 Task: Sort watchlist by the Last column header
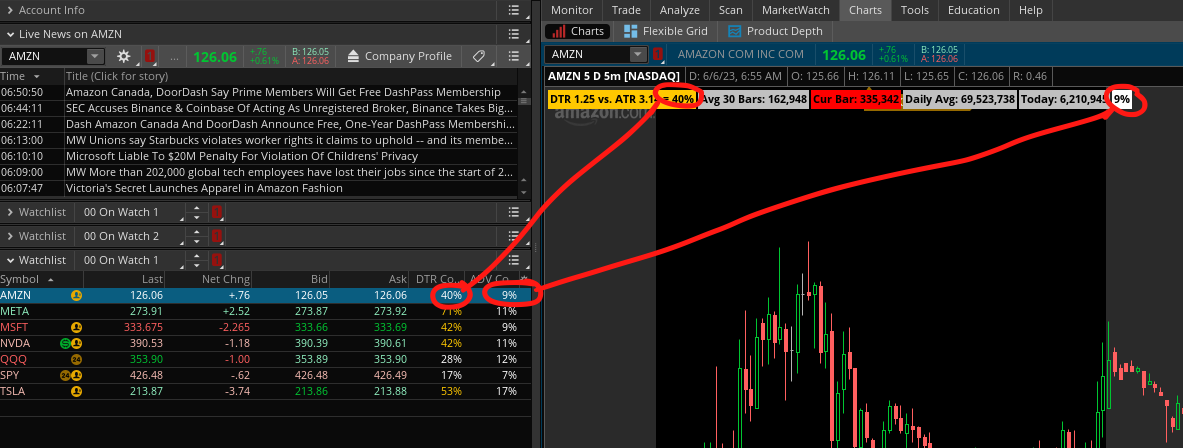click(x=125, y=279)
